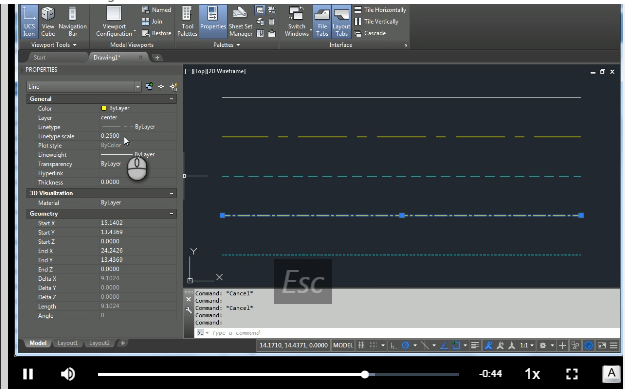Screen dimensions: 625x389
Task: Click the yellow ByLayer color swatch
Action: pos(104,108)
